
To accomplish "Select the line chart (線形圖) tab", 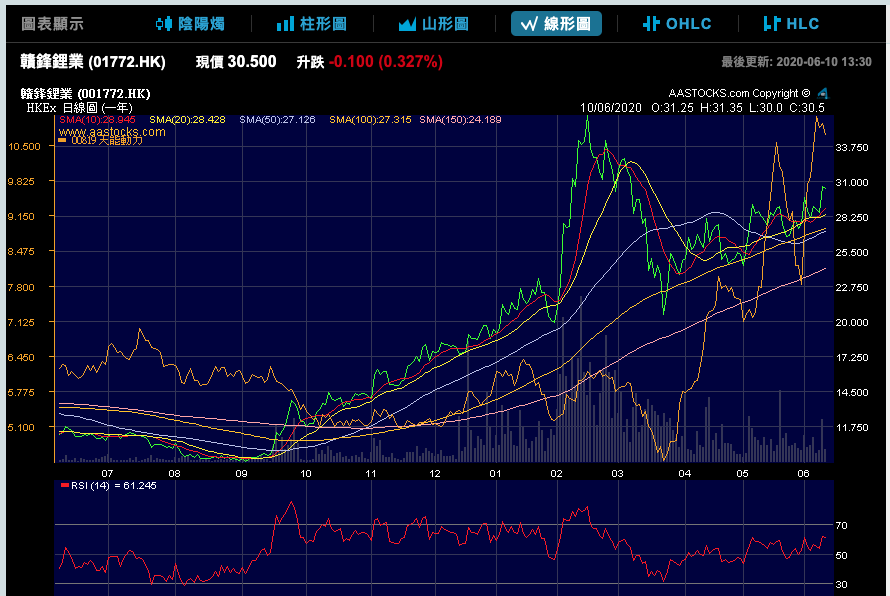I will tap(556, 24).
